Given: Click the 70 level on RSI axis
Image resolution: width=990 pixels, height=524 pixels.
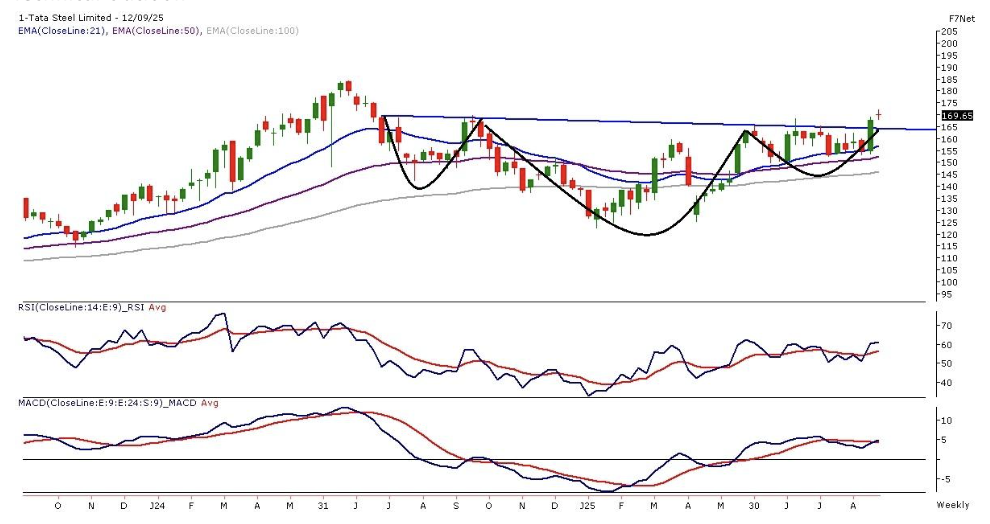Looking at the screenshot, I should point(946,326).
